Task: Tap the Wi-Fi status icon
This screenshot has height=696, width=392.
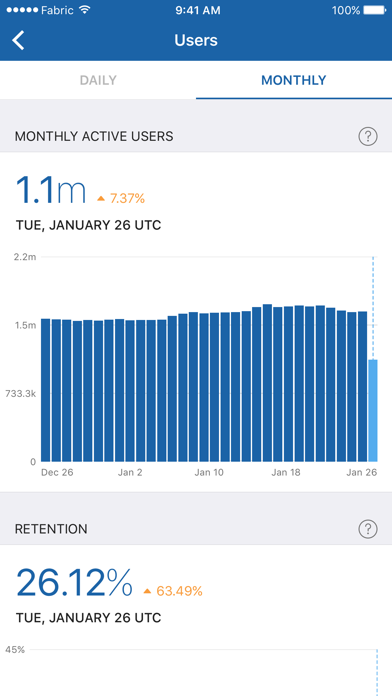Action: 84,10
